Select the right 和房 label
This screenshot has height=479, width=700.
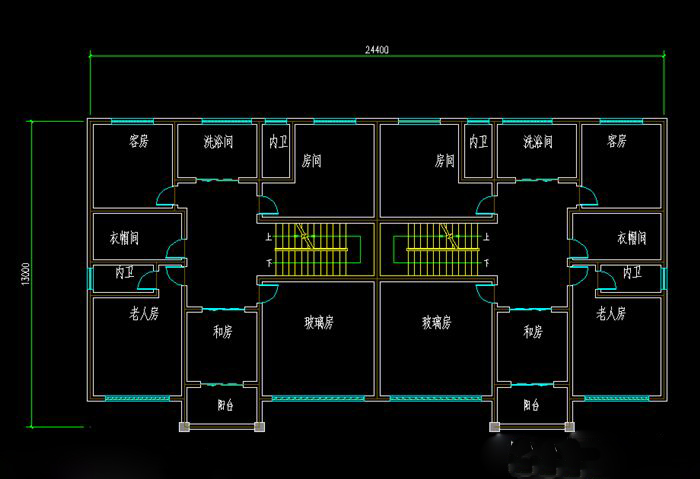(x=533, y=331)
